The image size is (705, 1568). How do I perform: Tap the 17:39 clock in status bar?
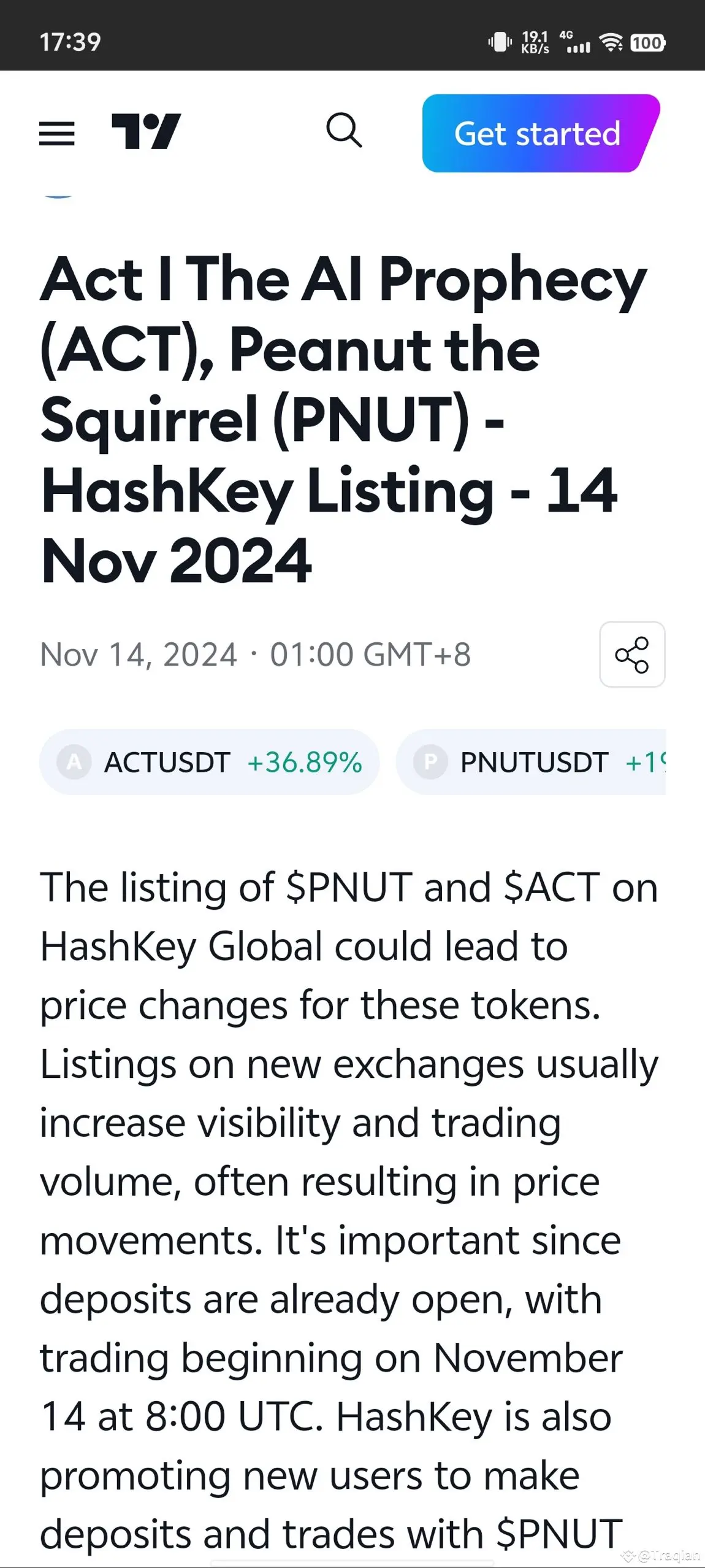(x=70, y=42)
